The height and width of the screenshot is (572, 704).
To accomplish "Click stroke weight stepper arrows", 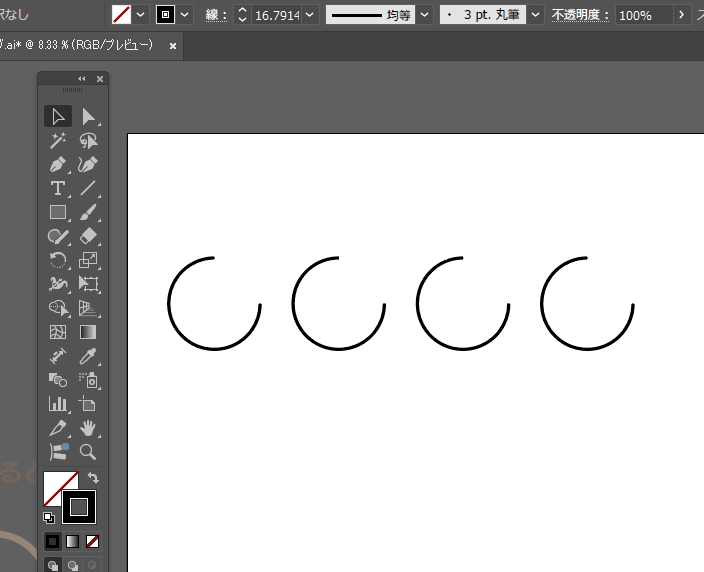I will click(242, 15).
